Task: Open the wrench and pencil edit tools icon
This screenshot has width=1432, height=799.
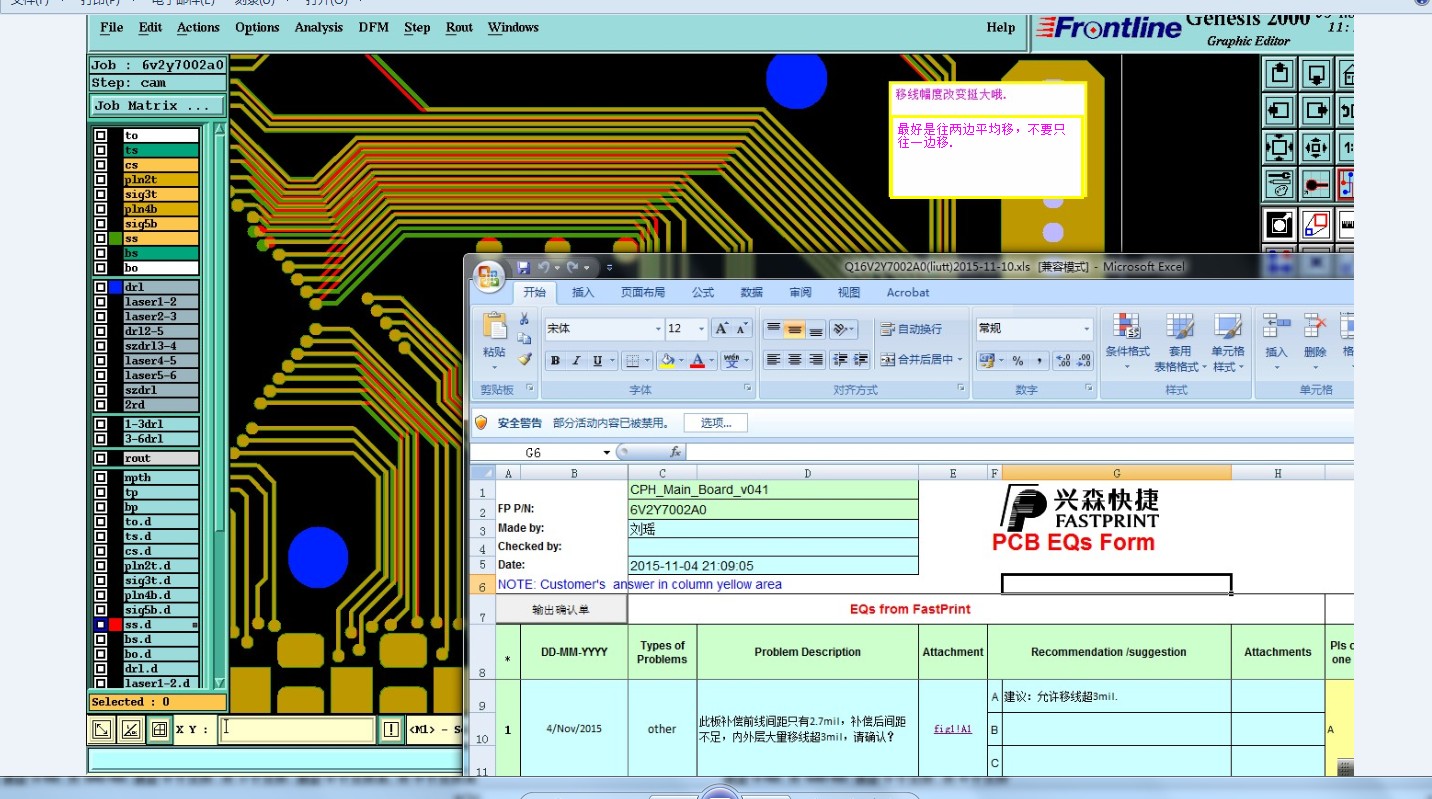Action: 1280,184
